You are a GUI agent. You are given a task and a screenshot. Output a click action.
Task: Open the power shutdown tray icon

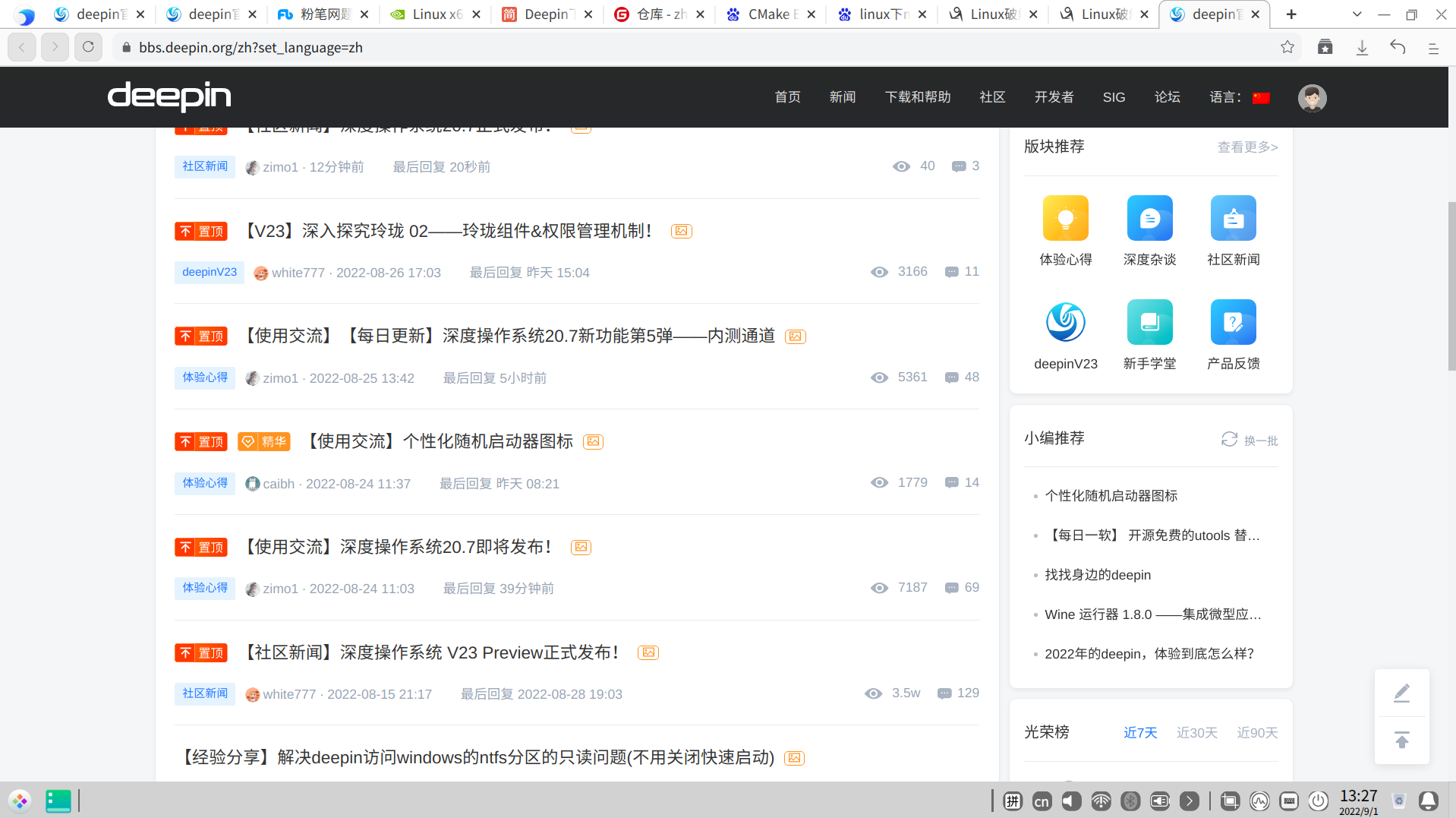click(1319, 801)
